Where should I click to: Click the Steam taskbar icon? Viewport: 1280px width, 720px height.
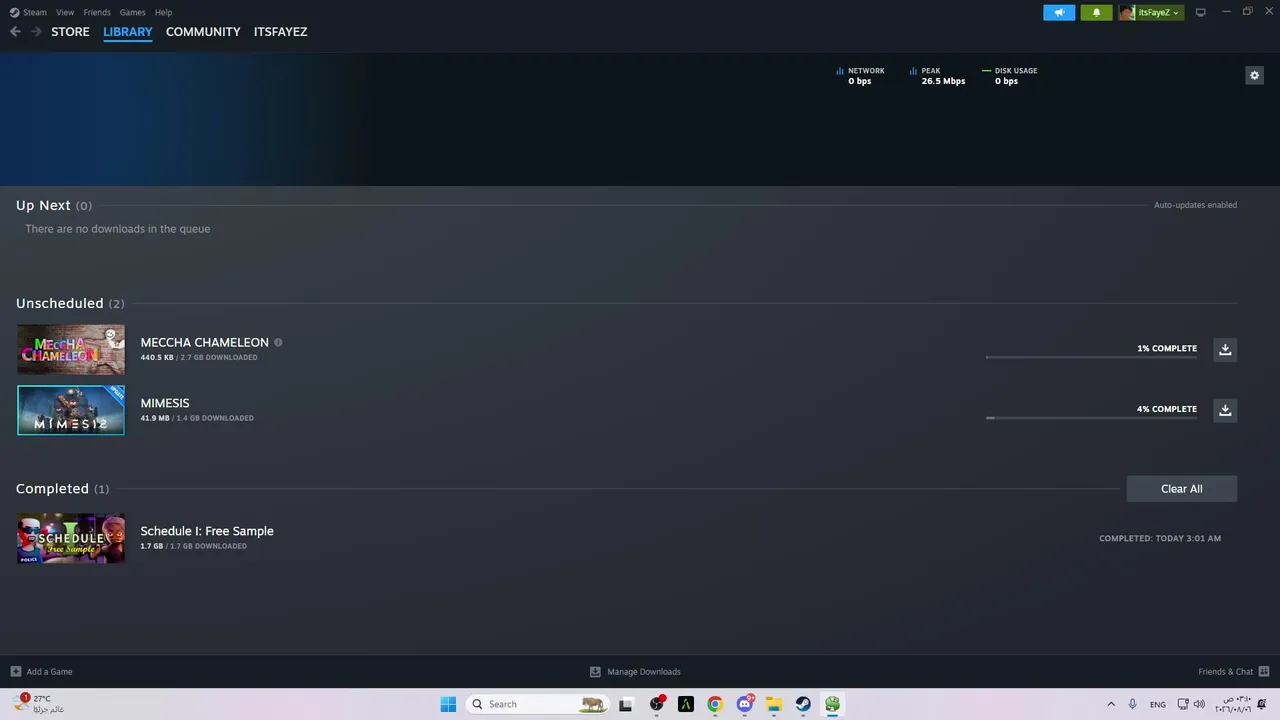point(803,704)
